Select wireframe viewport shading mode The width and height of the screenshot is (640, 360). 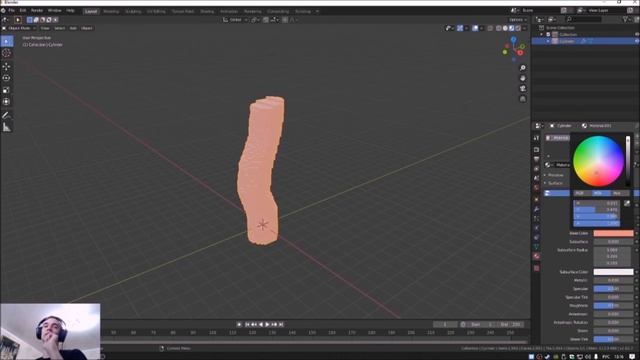[x=499, y=28]
